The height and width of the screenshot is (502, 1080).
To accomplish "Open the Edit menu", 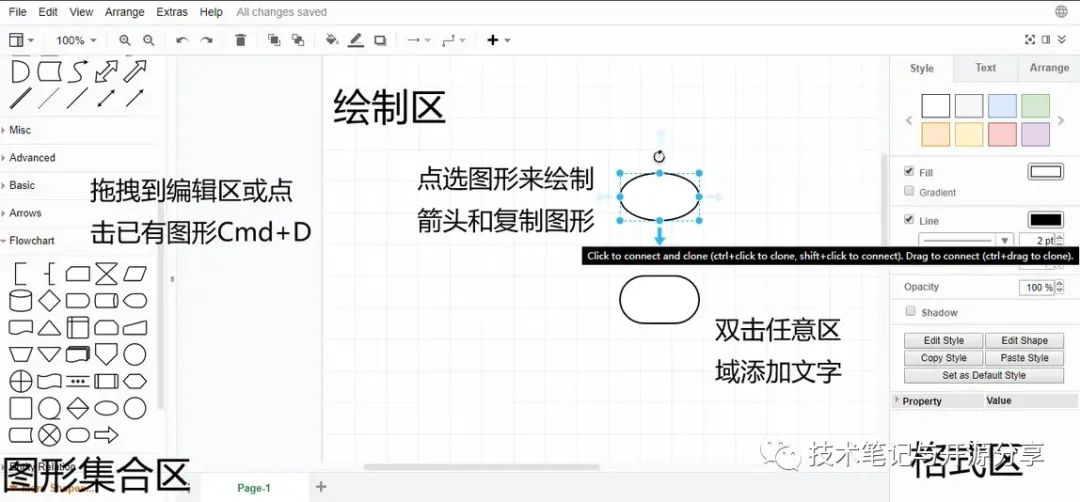I will [x=48, y=12].
